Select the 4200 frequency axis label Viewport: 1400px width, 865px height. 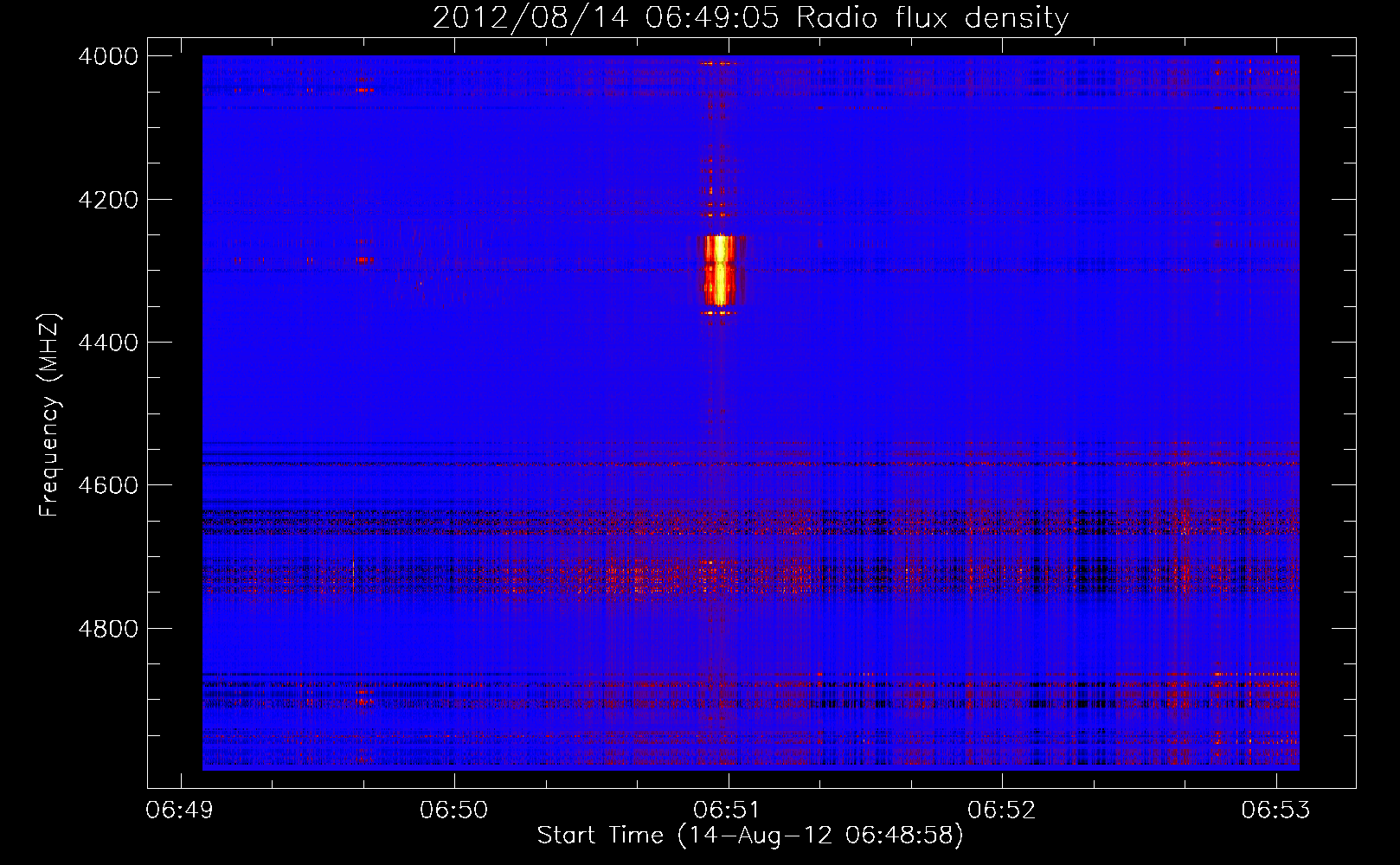(x=108, y=200)
